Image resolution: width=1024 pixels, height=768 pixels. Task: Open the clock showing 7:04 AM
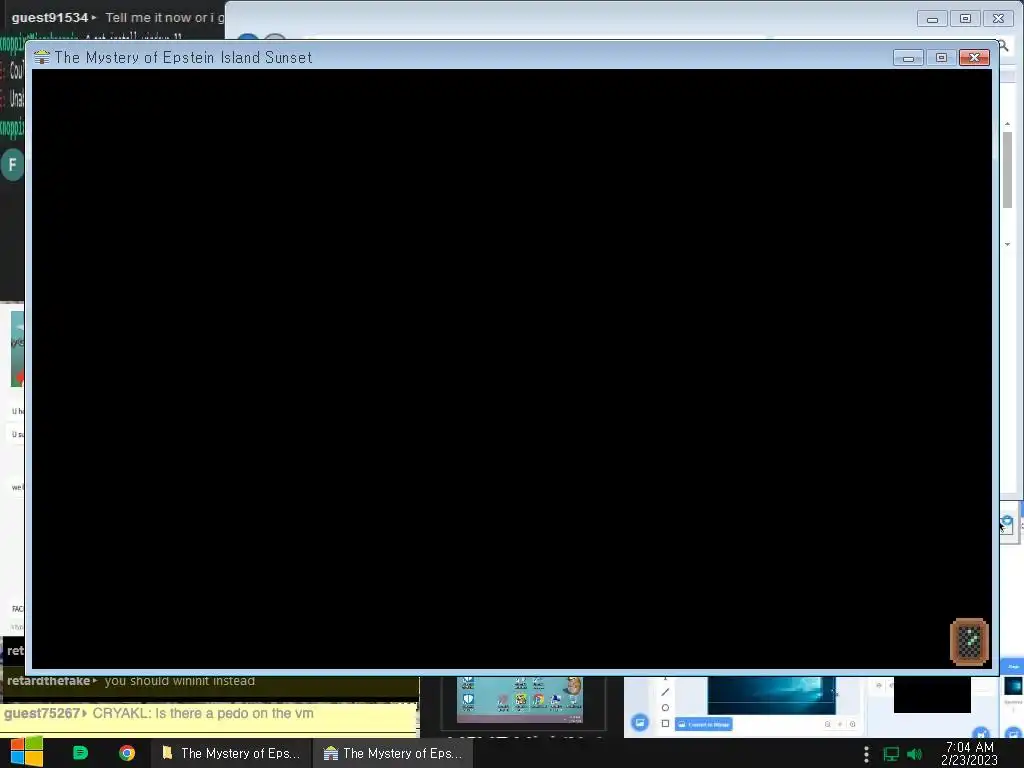tap(970, 753)
